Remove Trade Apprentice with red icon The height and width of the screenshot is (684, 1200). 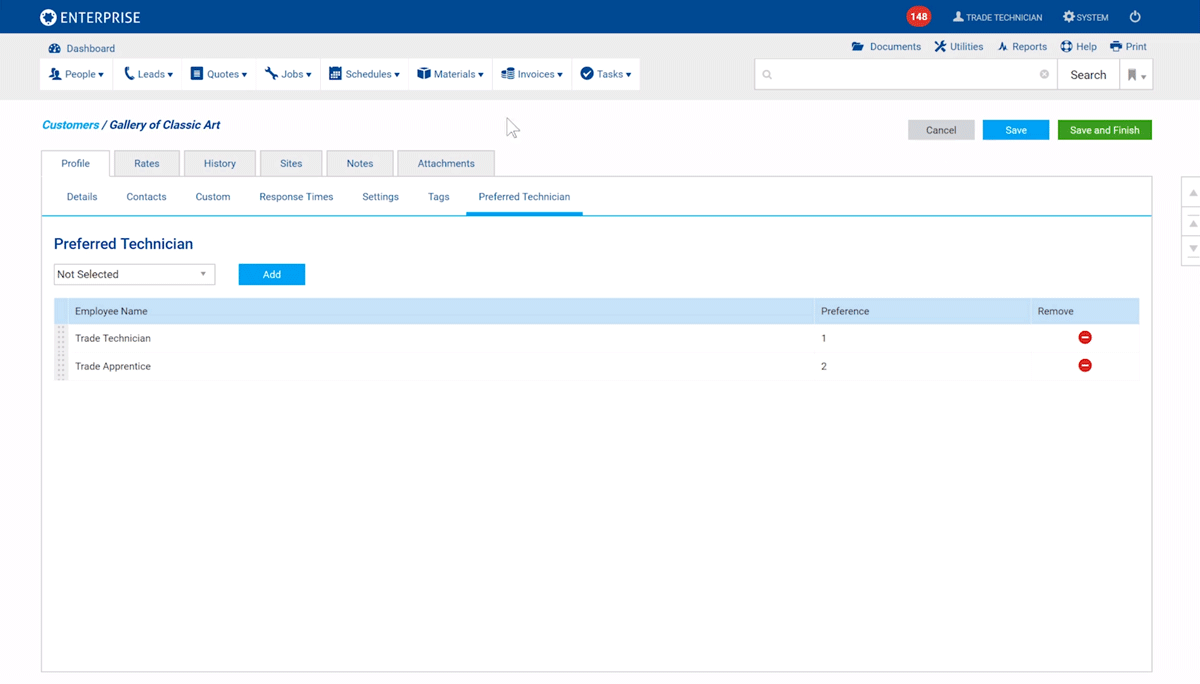click(1085, 366)
